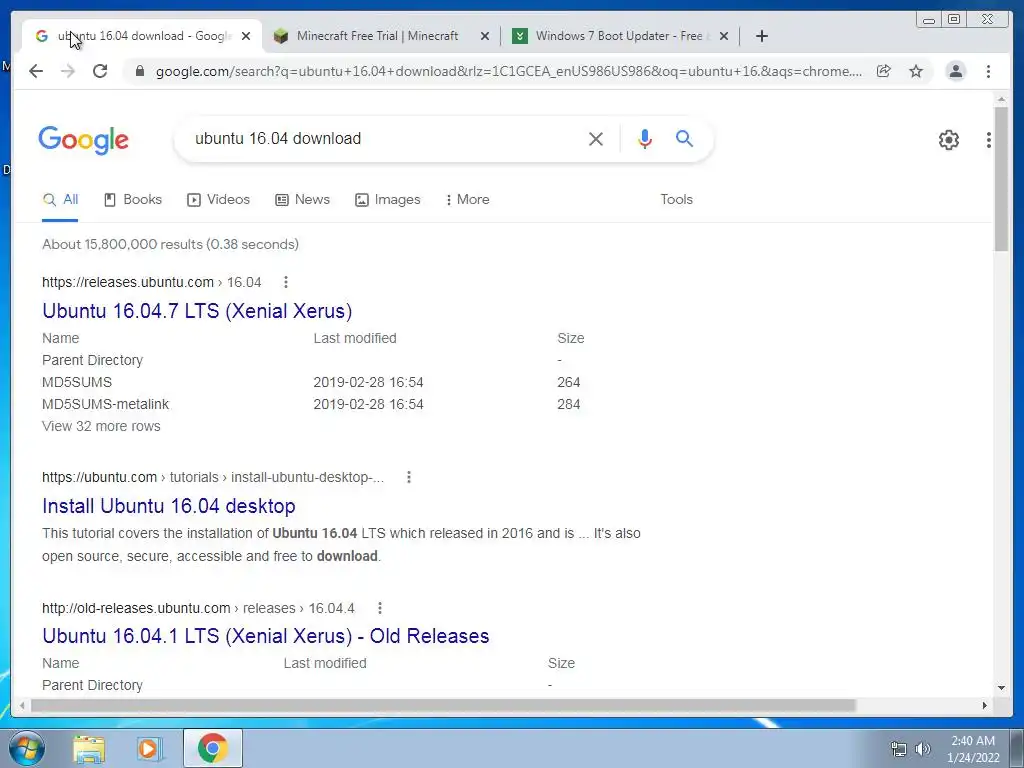View site information via padlock icon

(139, 71)
